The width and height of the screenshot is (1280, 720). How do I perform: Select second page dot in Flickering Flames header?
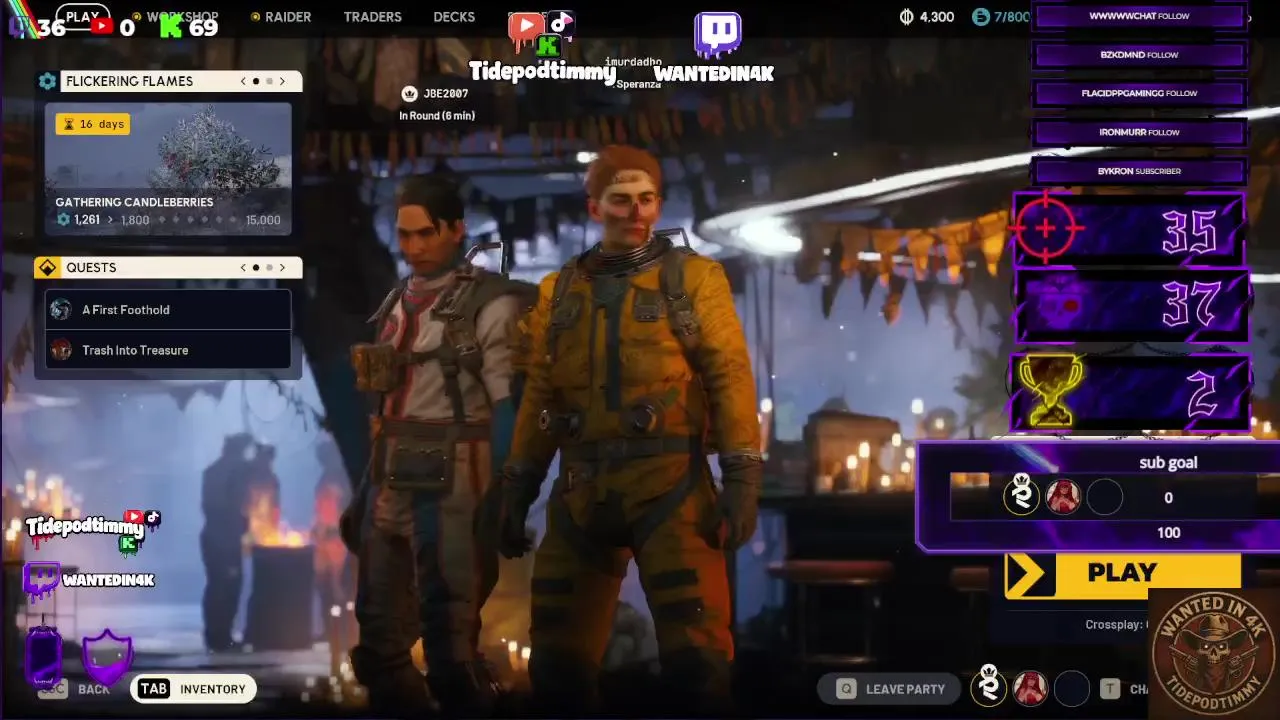pos(269,81)
